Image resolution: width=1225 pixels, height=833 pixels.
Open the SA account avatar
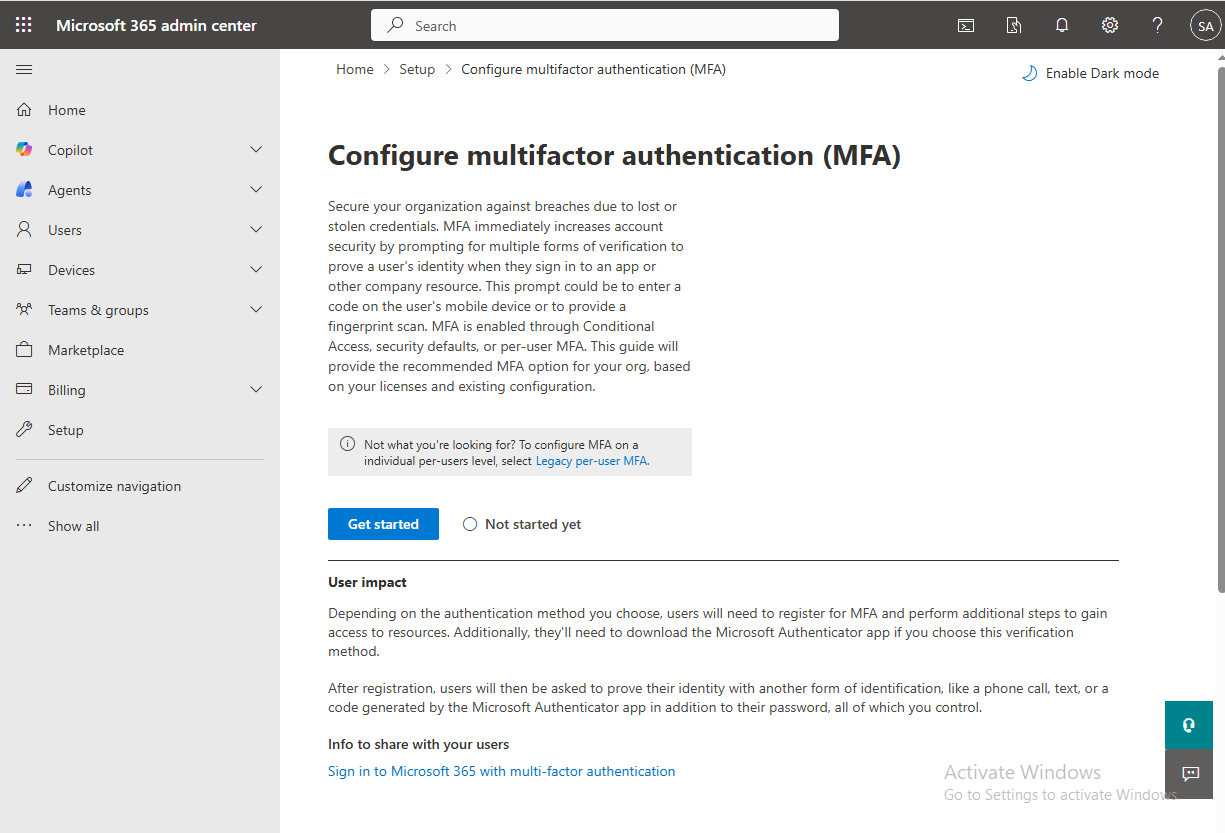tap(1205, 26)
